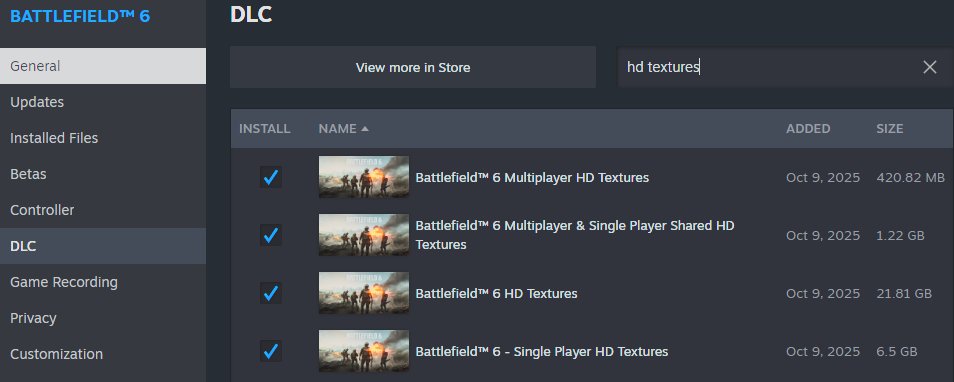This screenshot has width=954, height=382.
Task: Click the added date for Multiplayer HD Textures
Action: pos(823,178)
